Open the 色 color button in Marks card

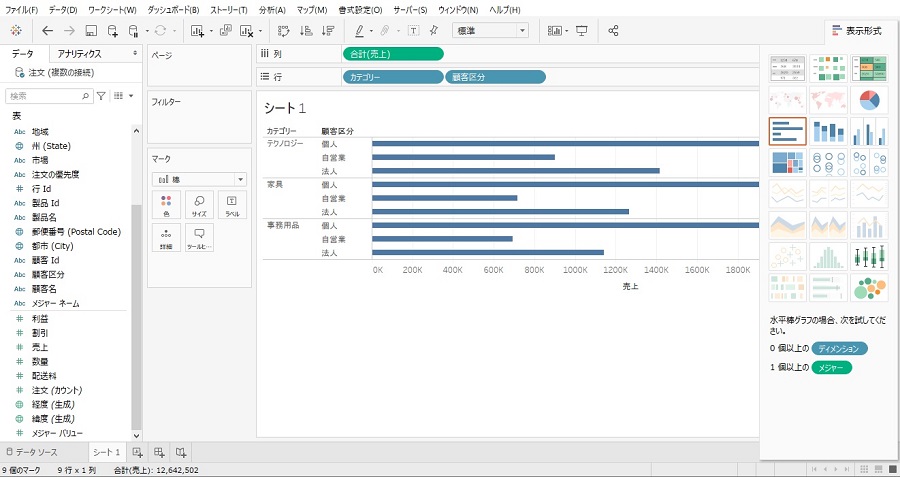click(166, 205)
